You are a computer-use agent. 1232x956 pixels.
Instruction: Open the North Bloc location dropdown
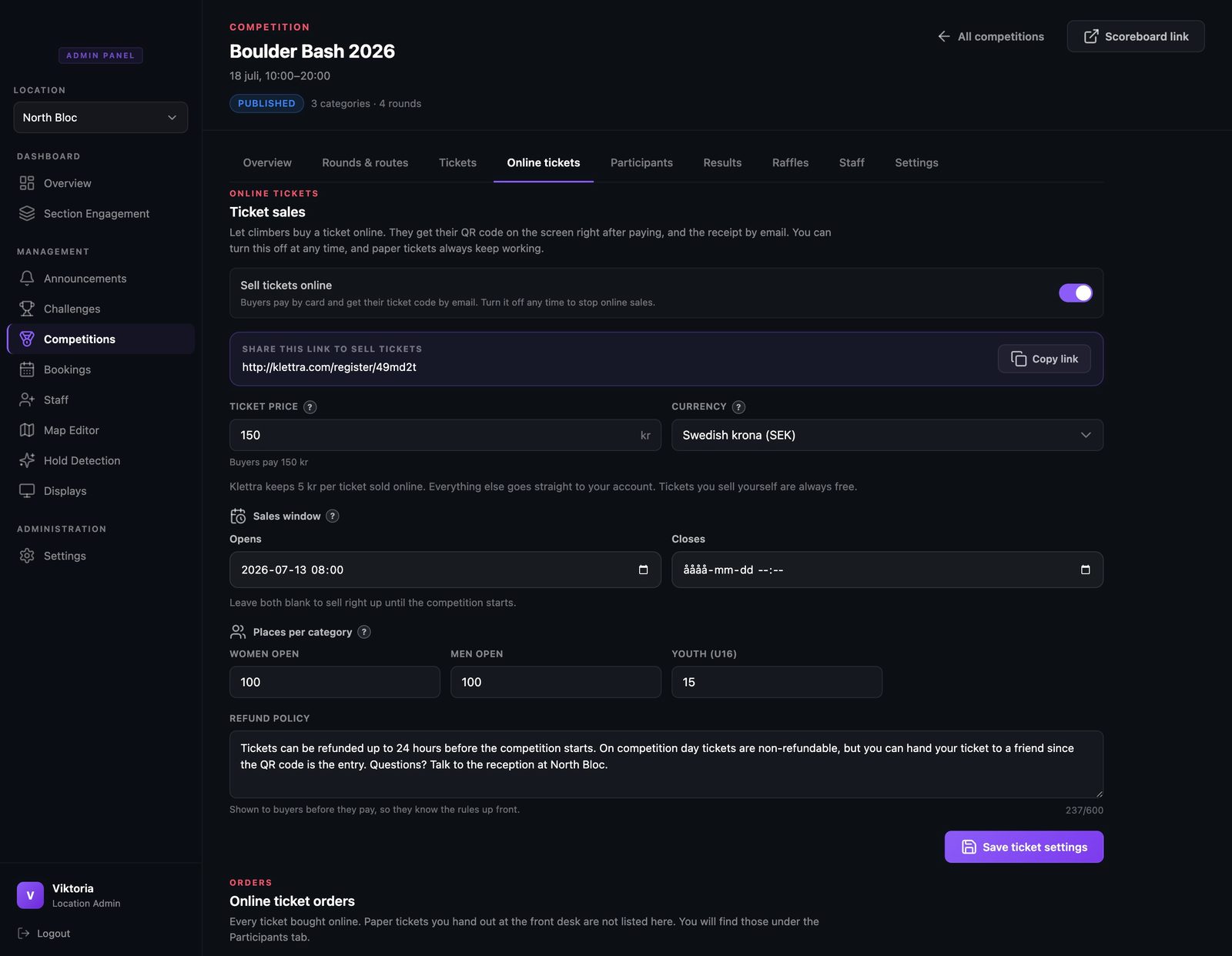click(100, 117)
